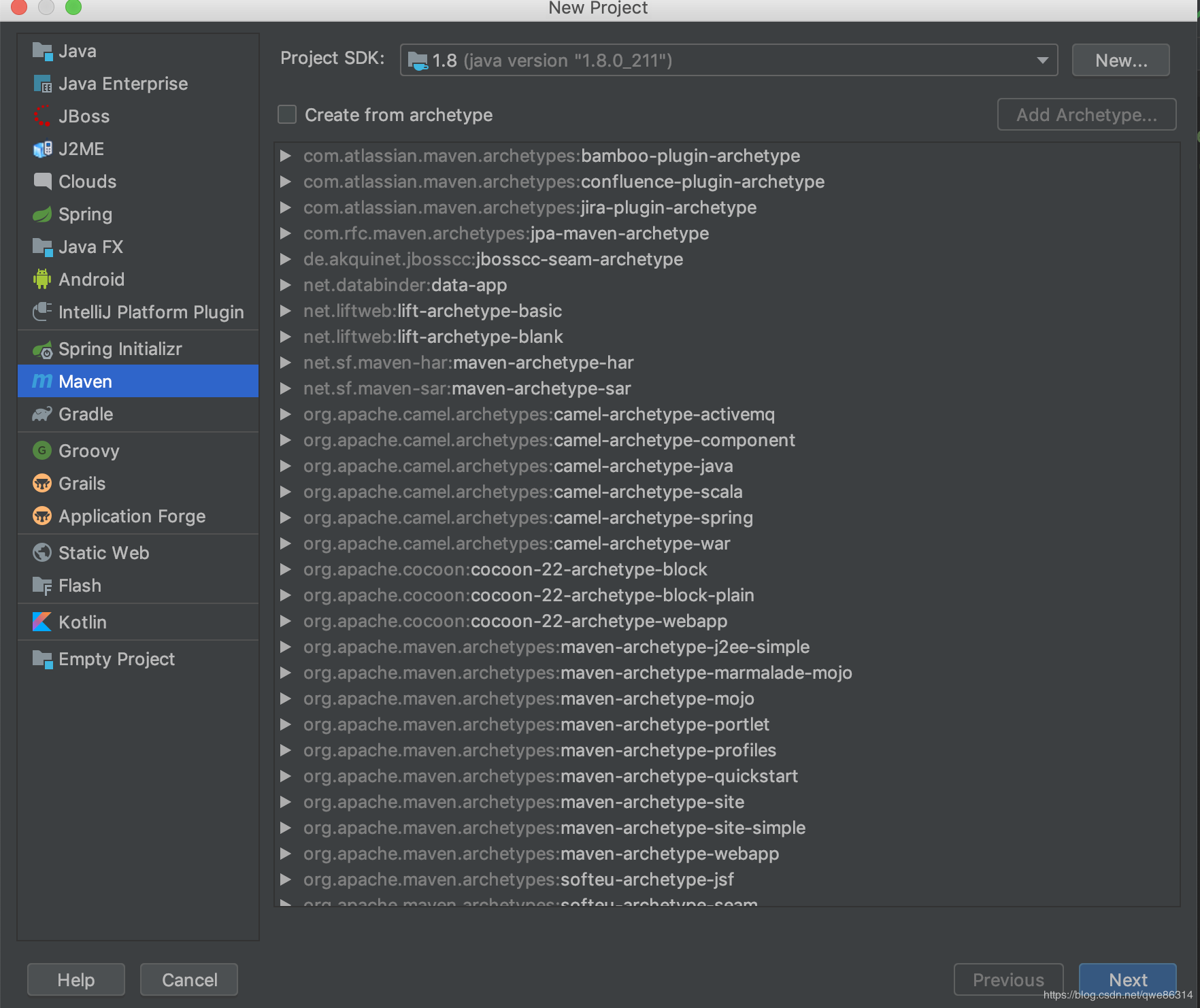Click the IntelliJ Platform Plugin icon
Viewport: 1200px width, 1008px height.
click(x=42, y=312)
